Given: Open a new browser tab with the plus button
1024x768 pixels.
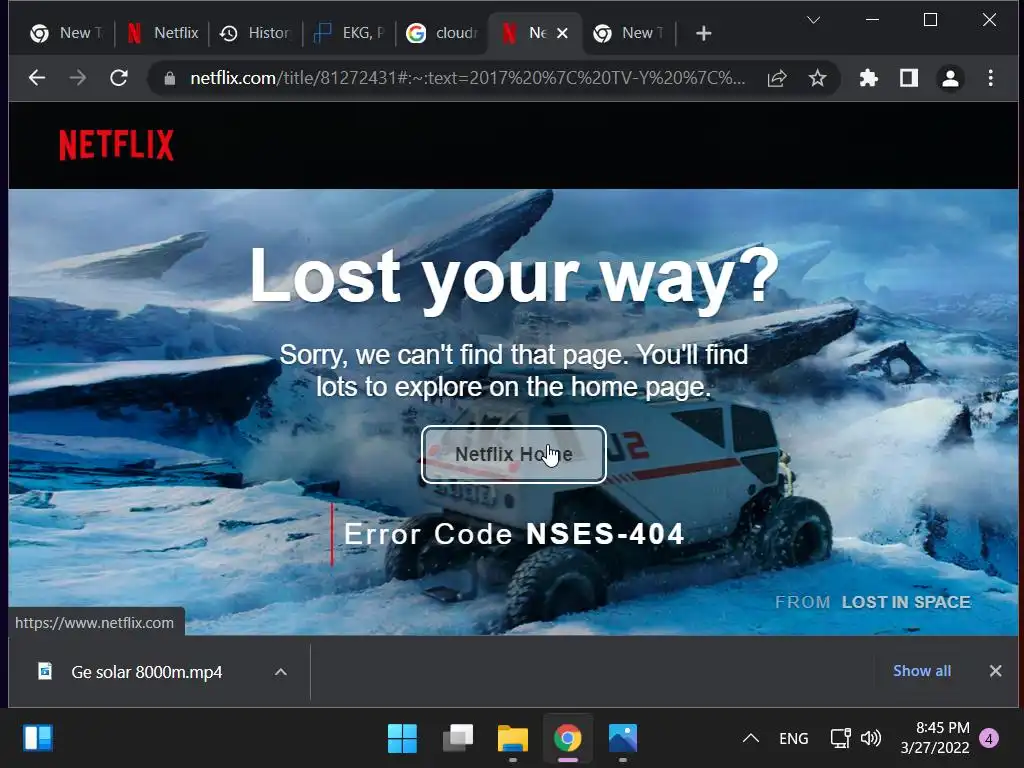Looking at the screenshot, I should click(x=703, y=33).
